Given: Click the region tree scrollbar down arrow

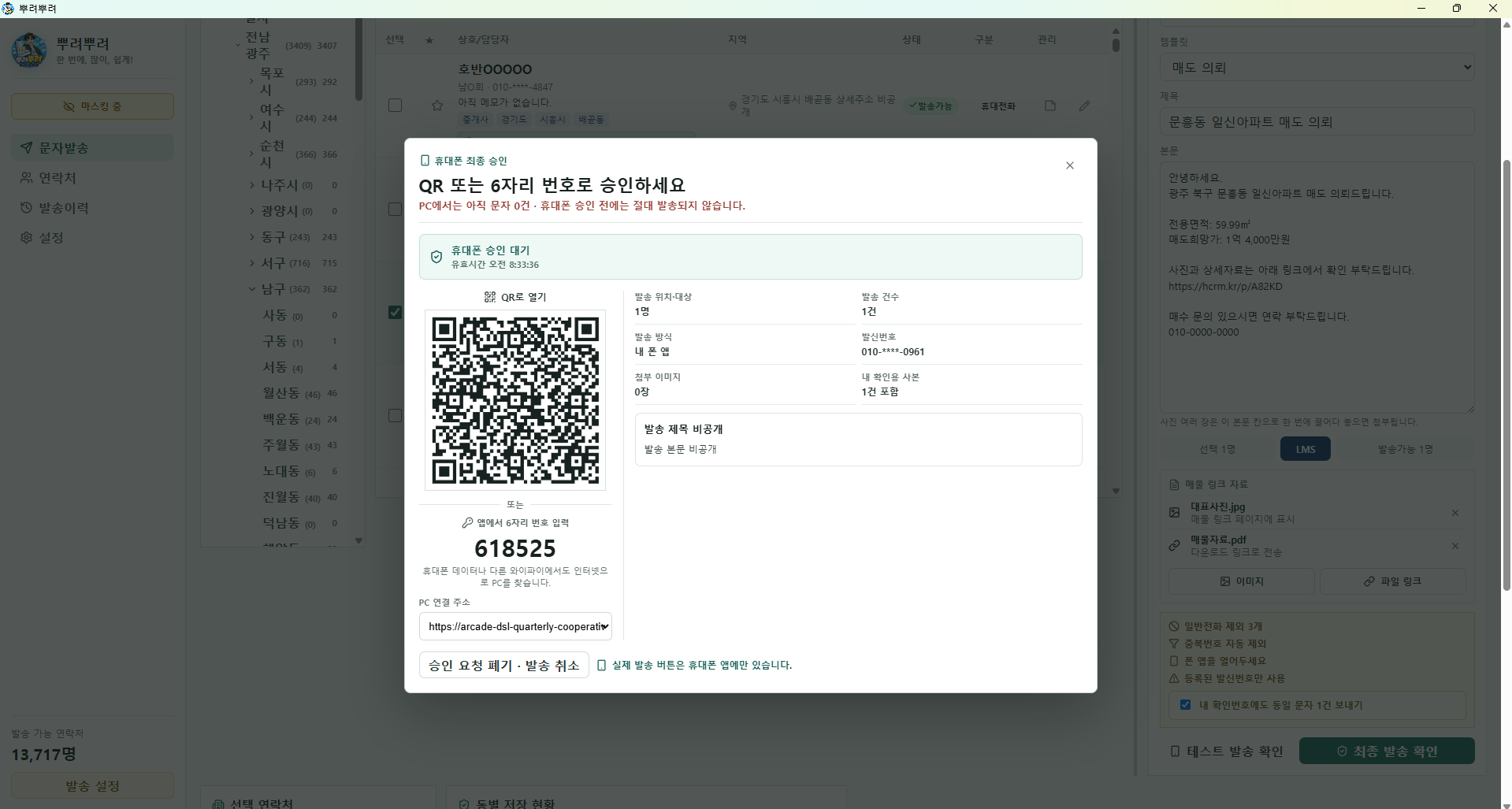Looking at the screenshot, I should (358, 541).
